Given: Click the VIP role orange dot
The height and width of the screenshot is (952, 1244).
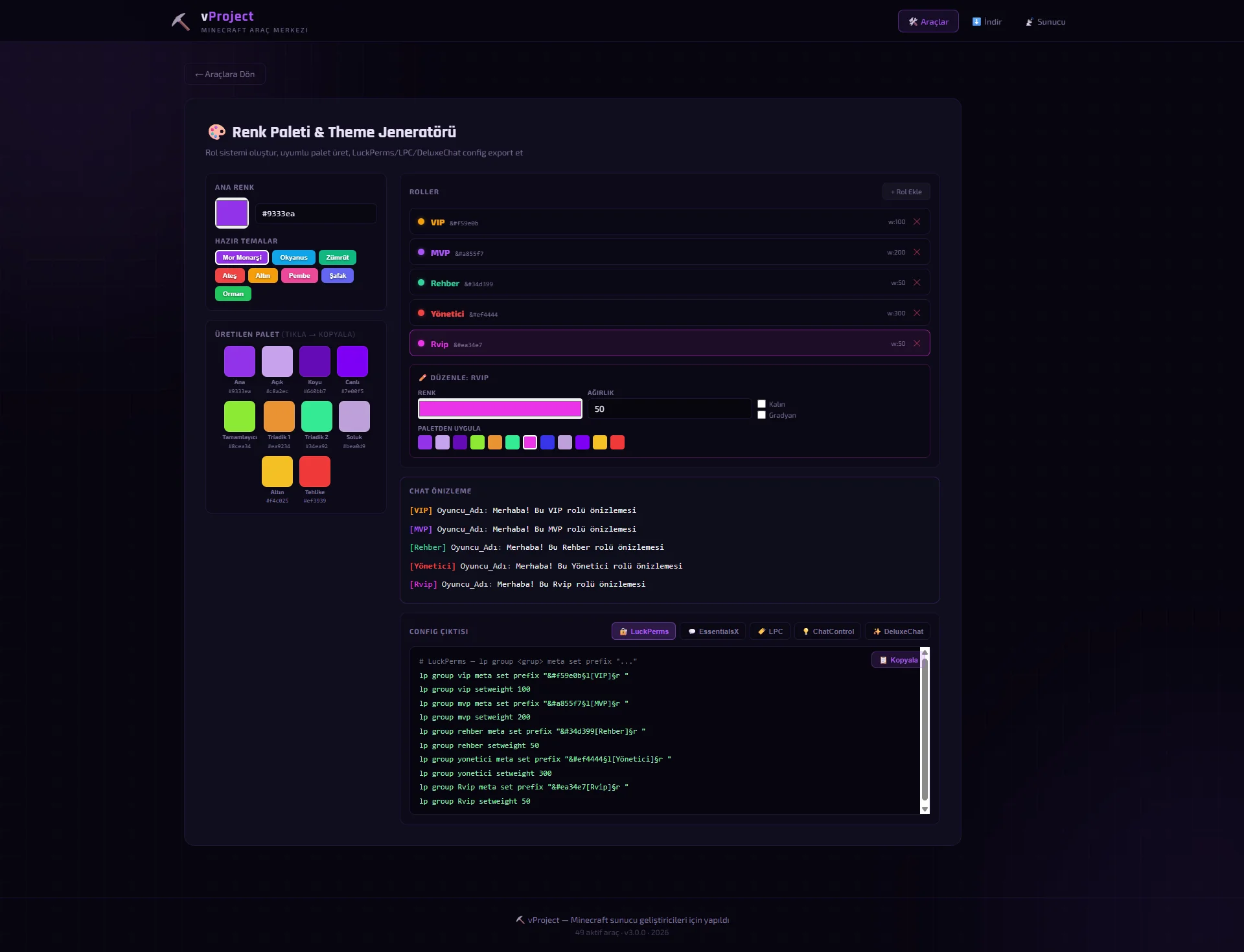Looking at the screenshot, I should point(421,221).
